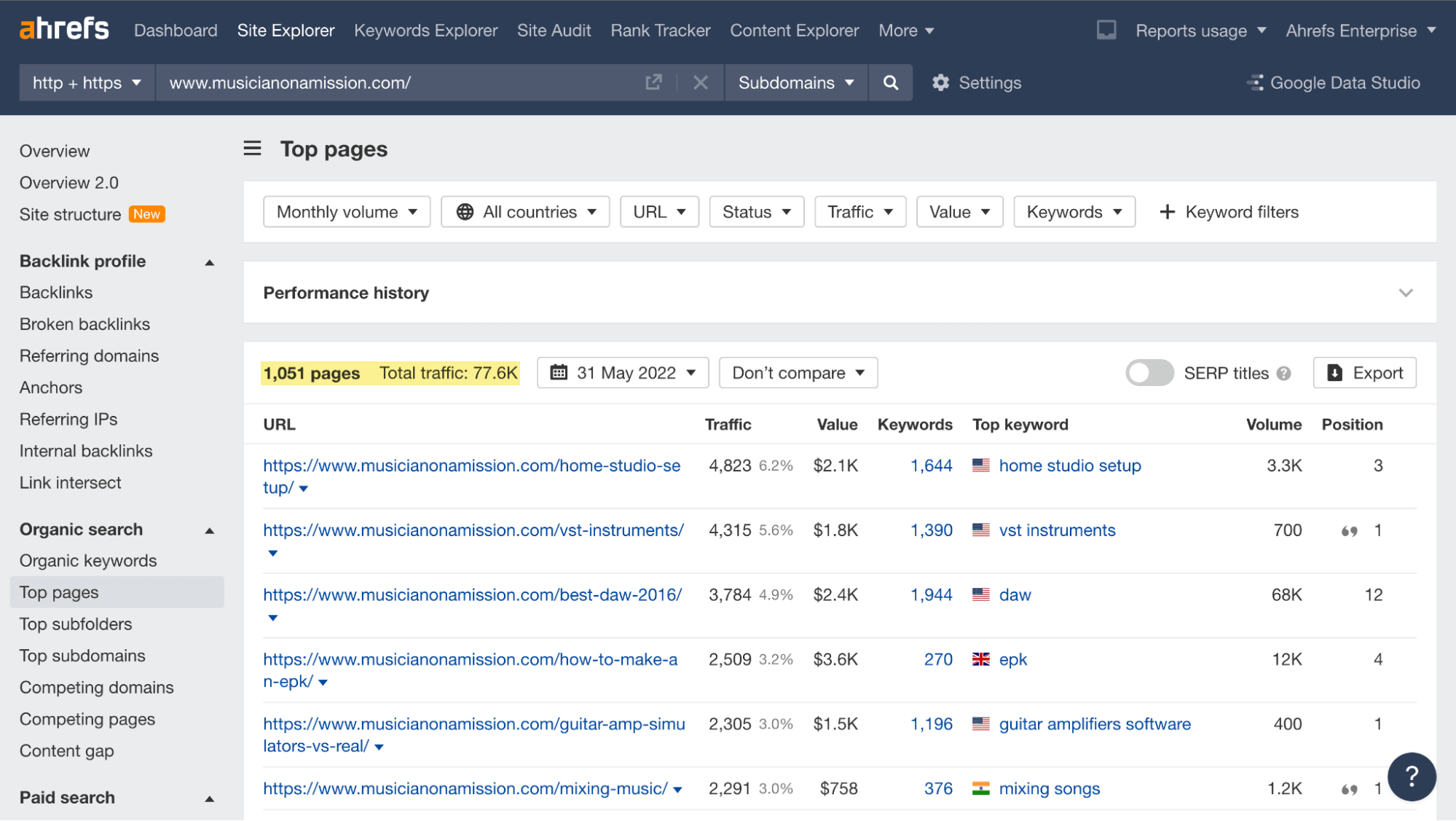
Task: Expand options for home-studio-setup URL
Action: (304, 489)
